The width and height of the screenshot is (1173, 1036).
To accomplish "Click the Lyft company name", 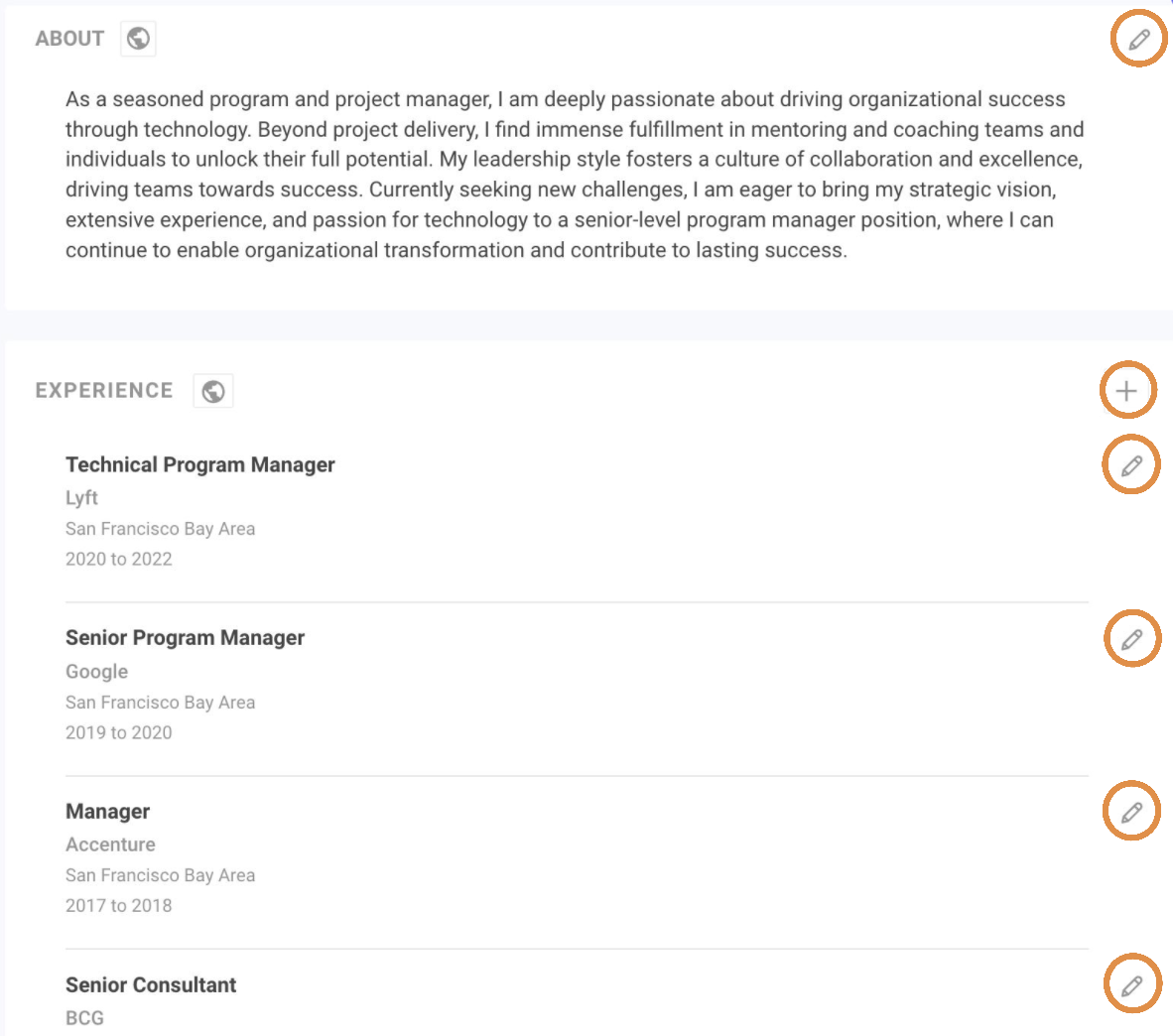I will coord(81,498).
